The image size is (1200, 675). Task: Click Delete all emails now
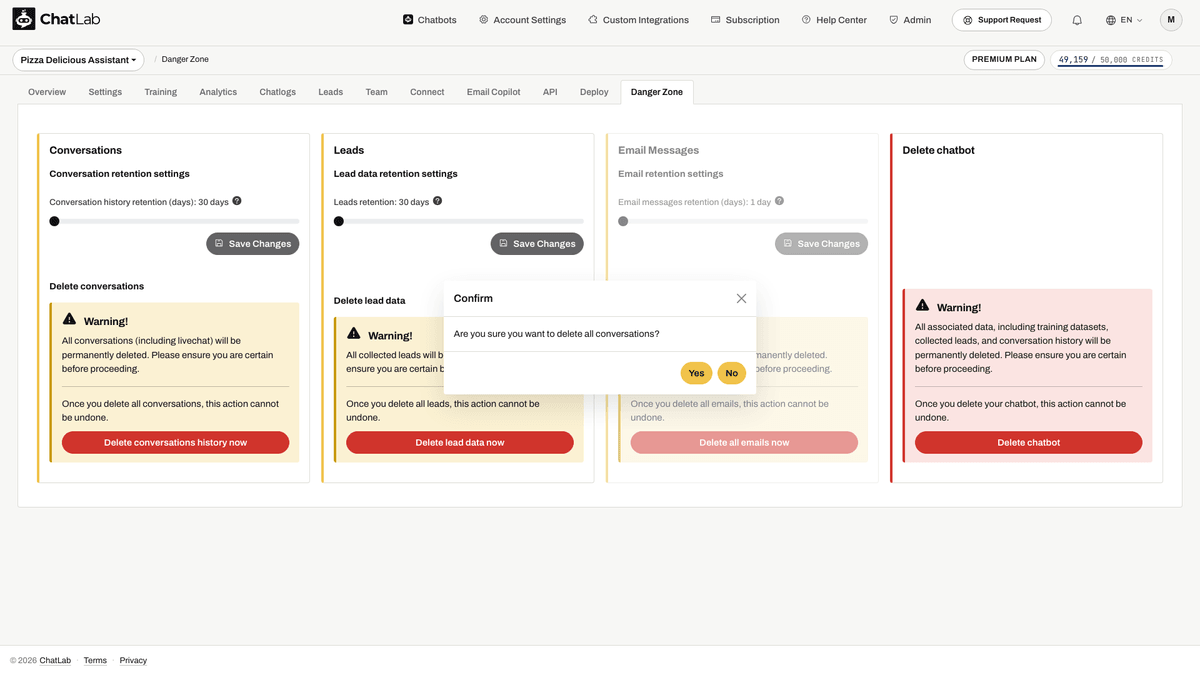[744, 442]
